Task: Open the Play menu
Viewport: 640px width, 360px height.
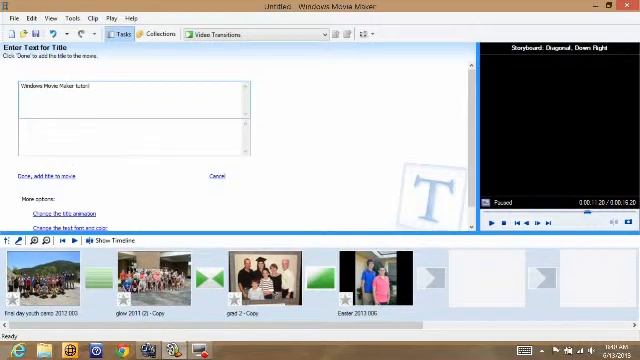Action: point(111,18)
